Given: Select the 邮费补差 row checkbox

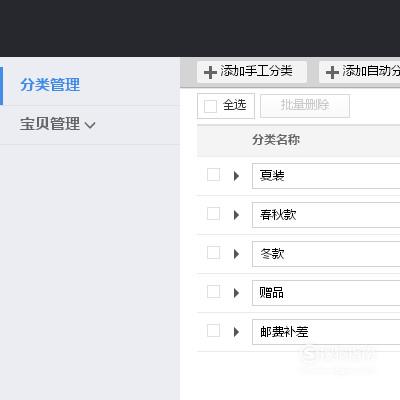Looking at the screenshot, I should 213,331.
